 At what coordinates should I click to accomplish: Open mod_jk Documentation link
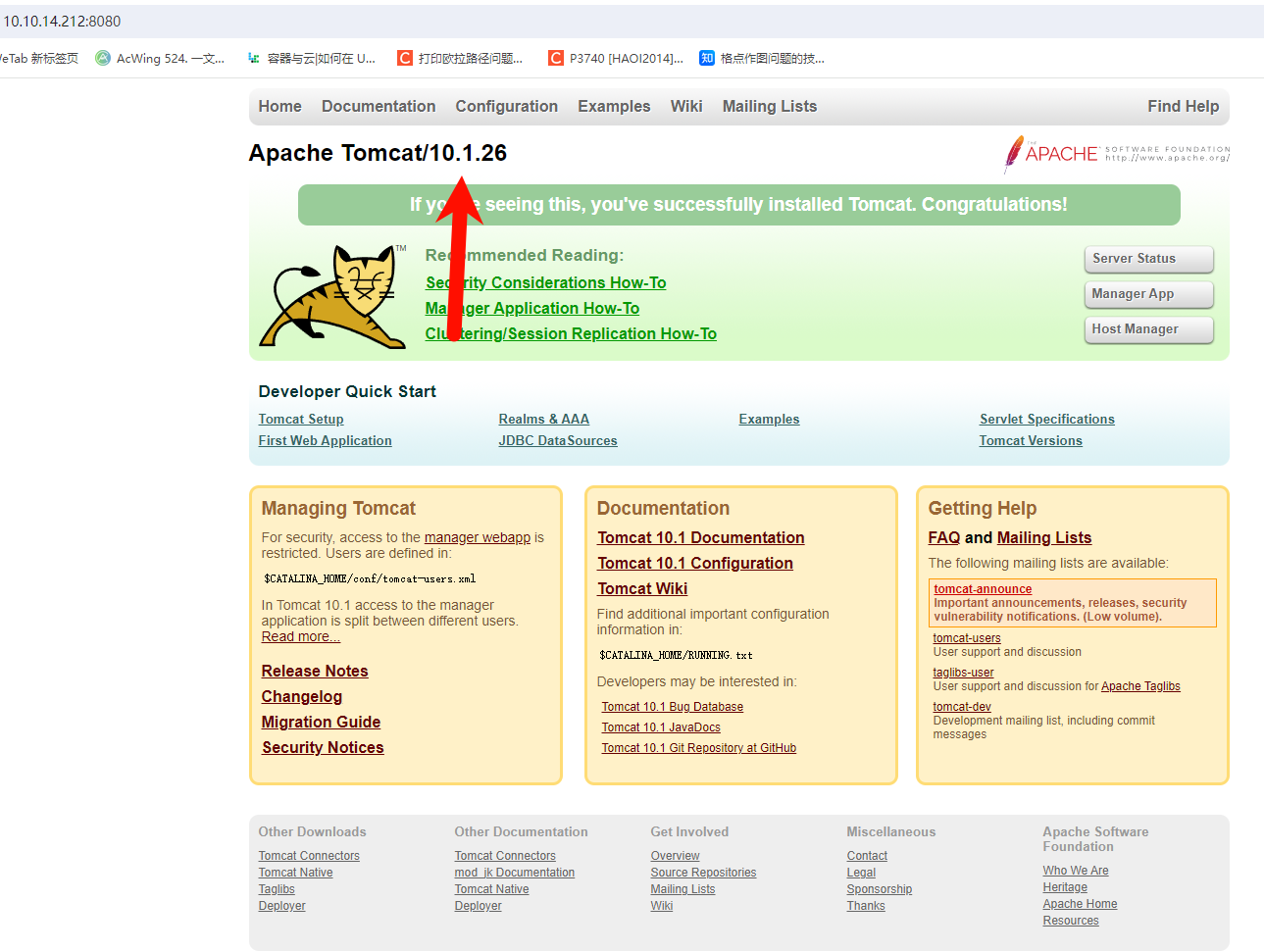(x=515, y=873)
